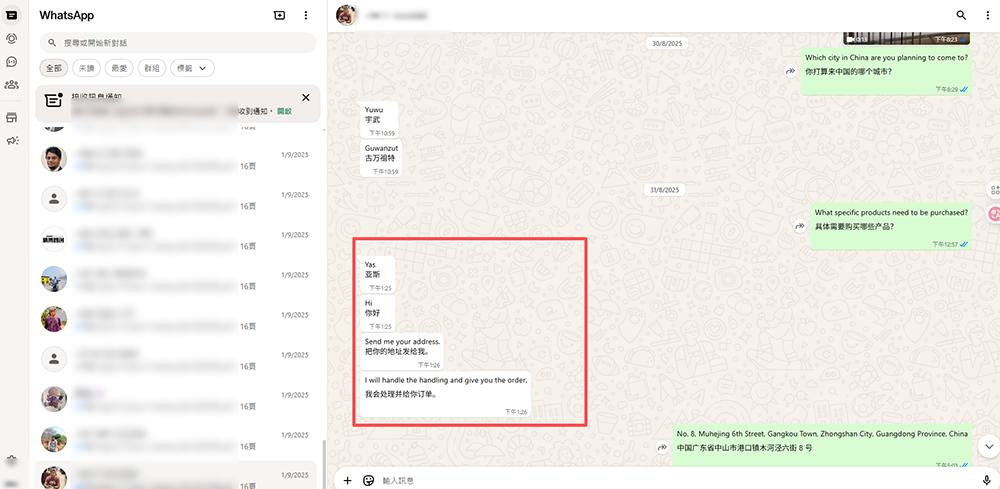The image size is (1000, 489).
Task: Select the 未讀 unread filter tab
Action: pyautogui.click(x=87, y=68)
